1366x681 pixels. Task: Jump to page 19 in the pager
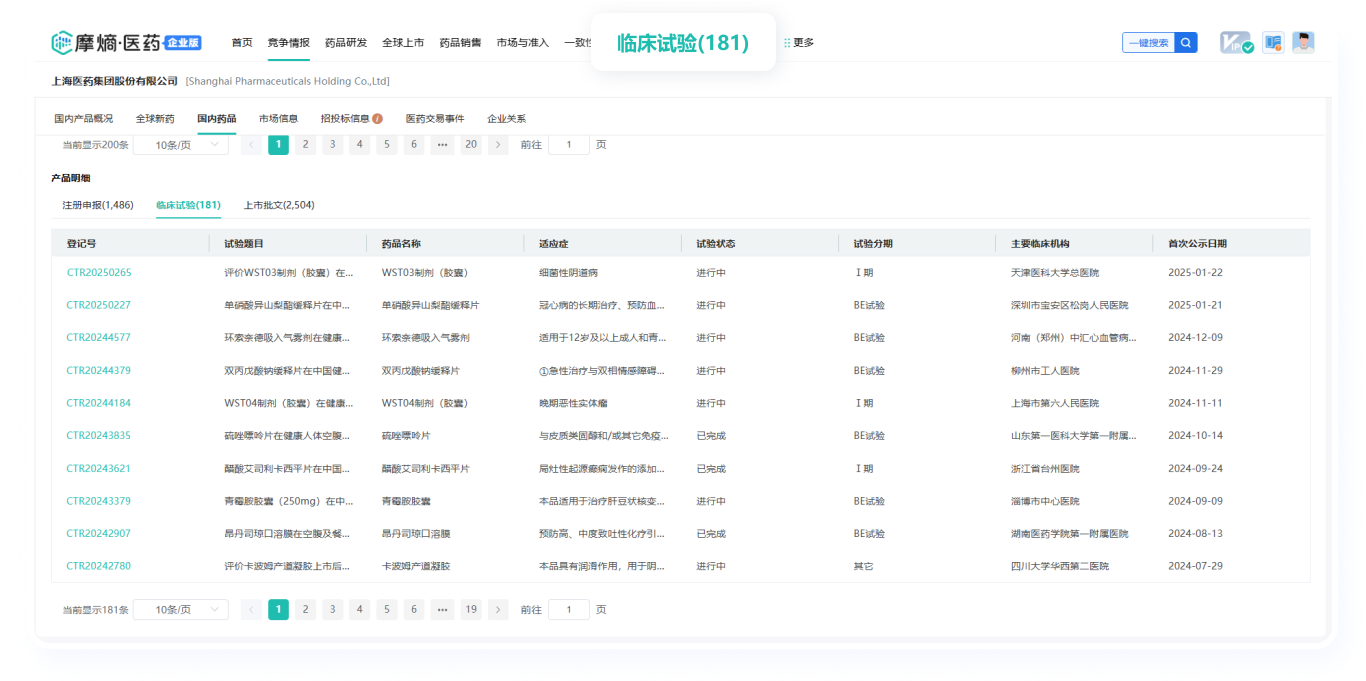pos(471,609)
